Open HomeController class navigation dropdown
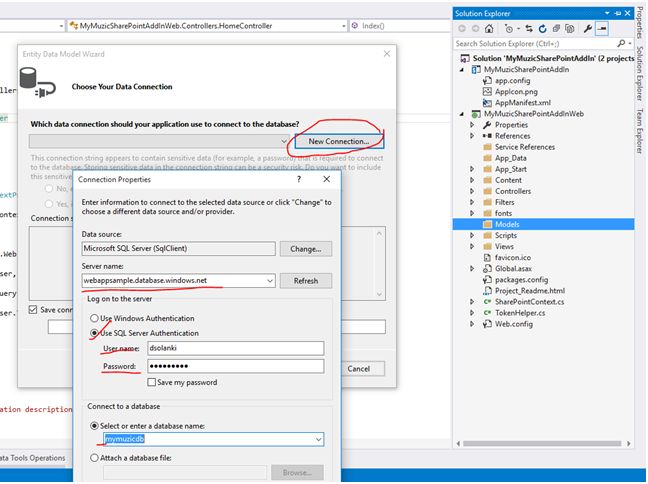Image resolution: width=648 pixels, height=484 pixels. (343, 26)
